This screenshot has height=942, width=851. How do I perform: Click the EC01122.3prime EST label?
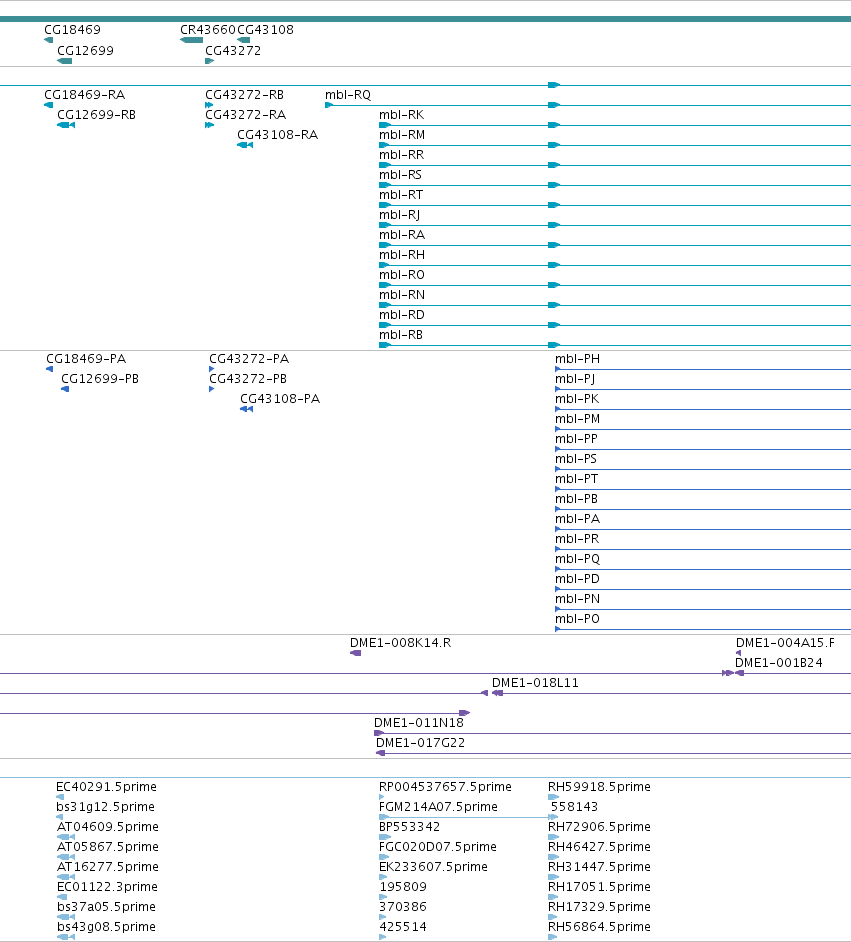click(108, 887)
